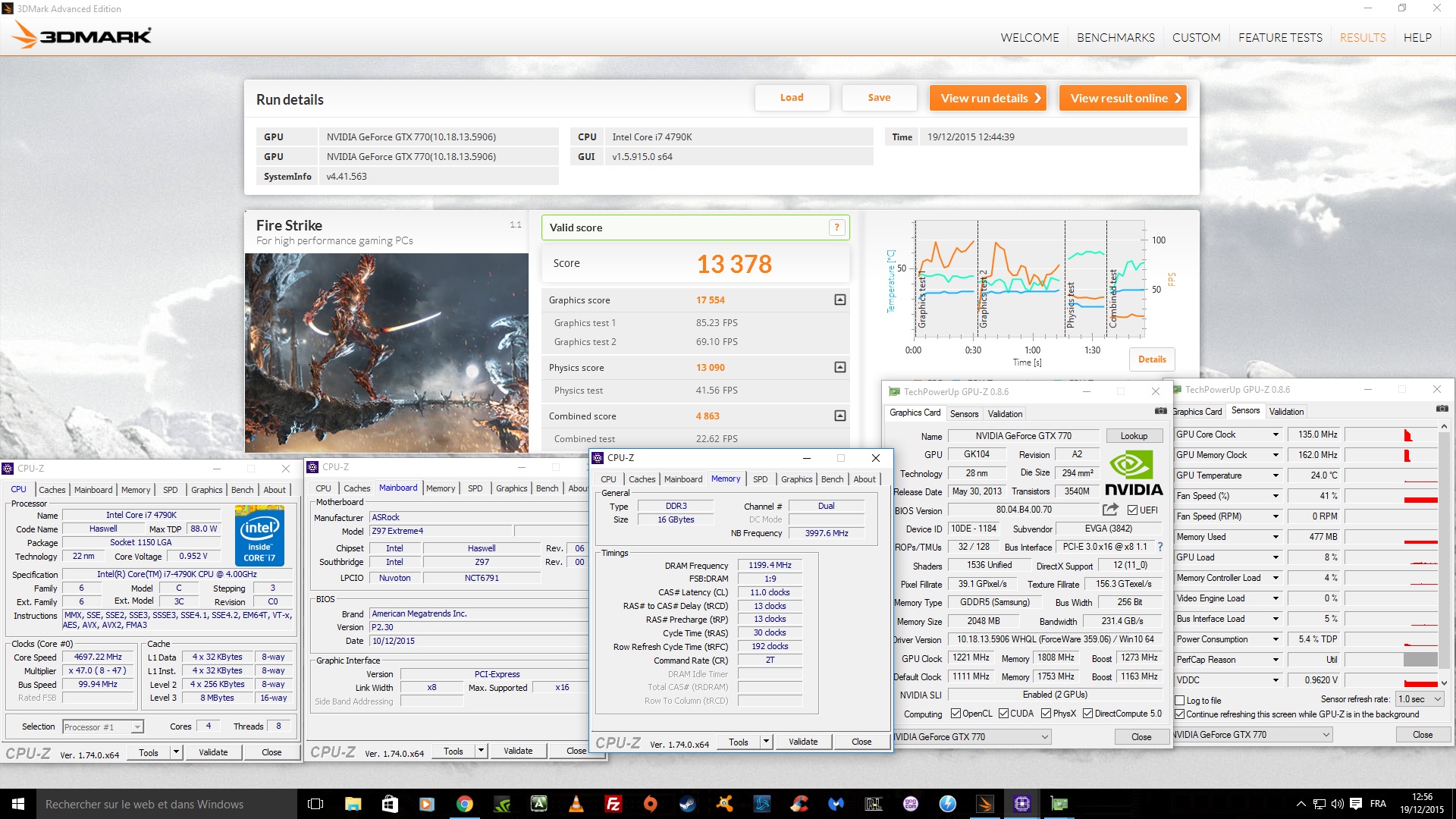Image resolution: width=1456 pixels, height=819 pixels.
Task: Click View result online button
Action: (1122, 98)
